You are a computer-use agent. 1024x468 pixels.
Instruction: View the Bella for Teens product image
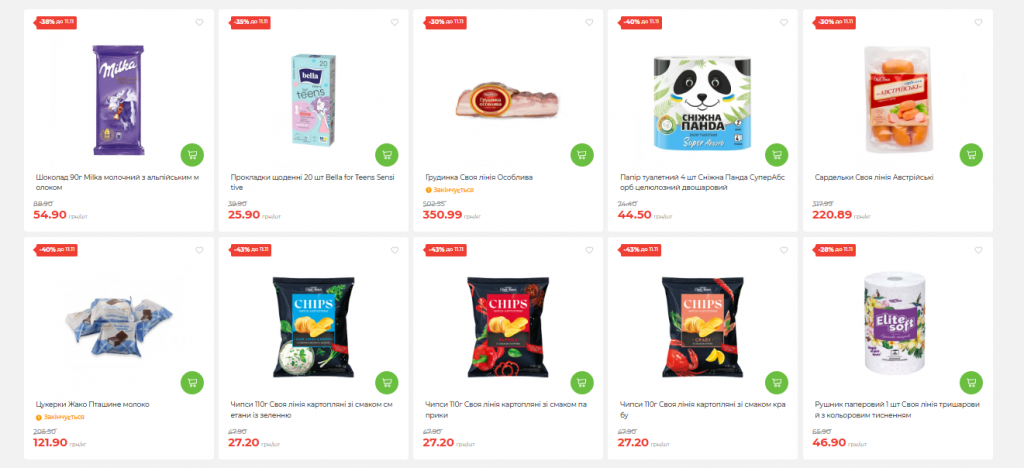[313, 99]
